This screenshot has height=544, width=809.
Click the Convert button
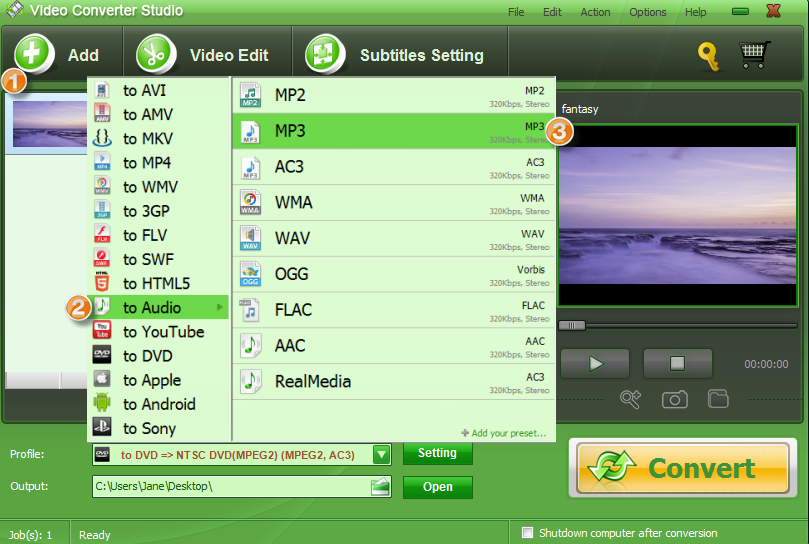click(x=683, y=468)
